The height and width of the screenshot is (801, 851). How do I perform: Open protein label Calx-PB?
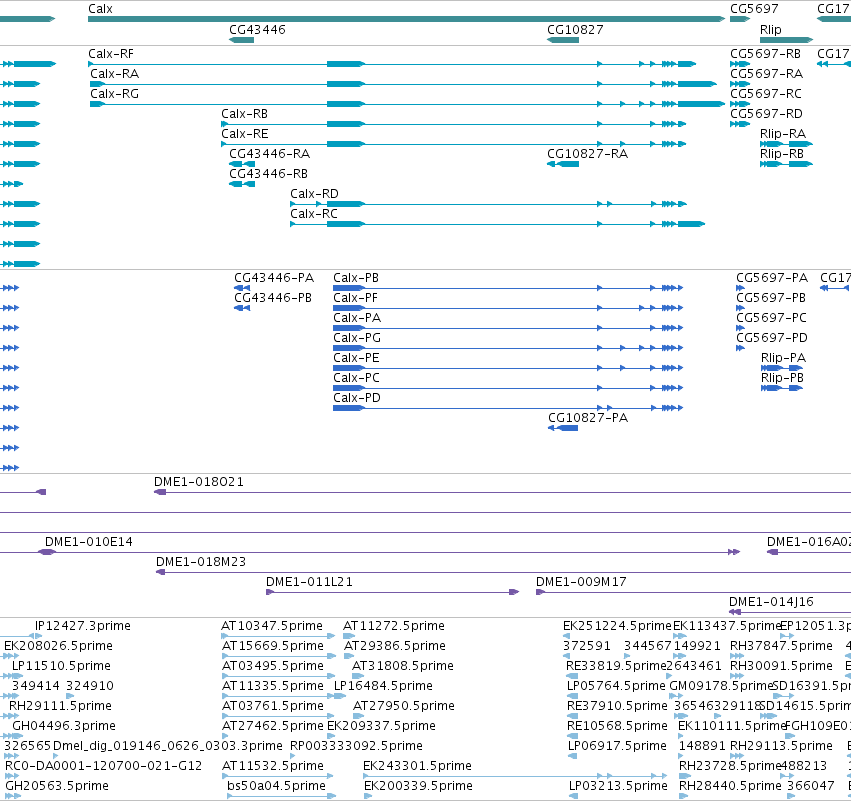click(356, 278)
